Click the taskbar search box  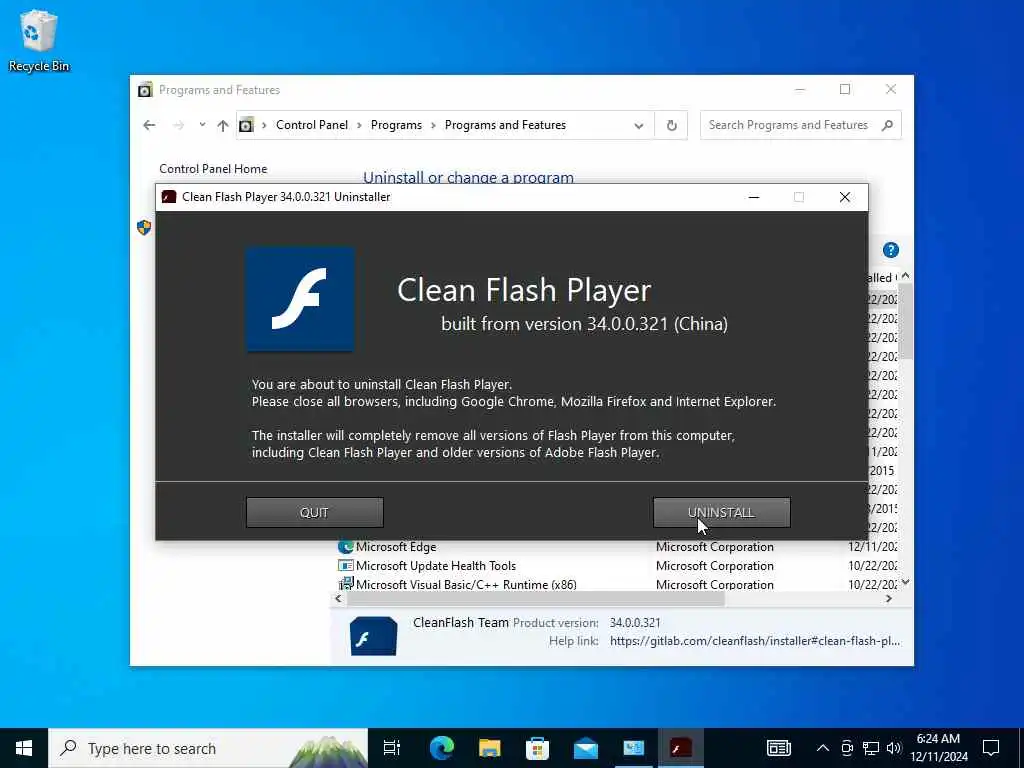coord(208,748)
